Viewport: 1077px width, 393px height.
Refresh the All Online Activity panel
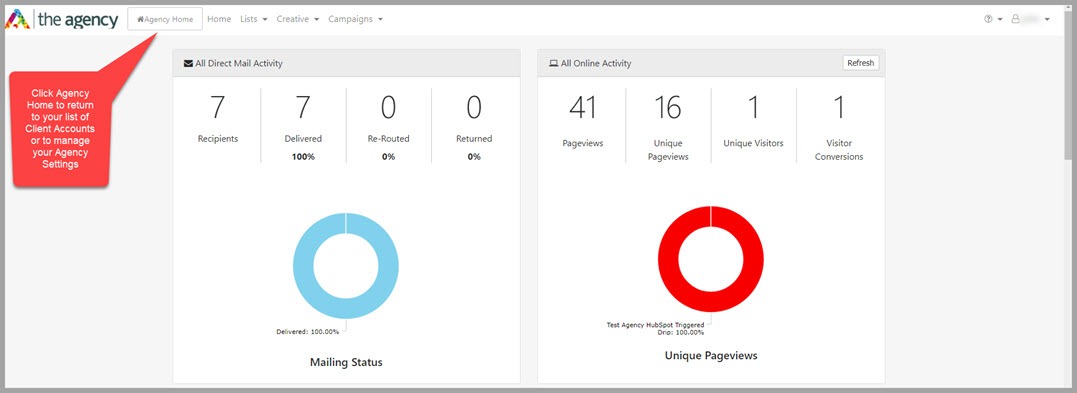click(861, 63)
